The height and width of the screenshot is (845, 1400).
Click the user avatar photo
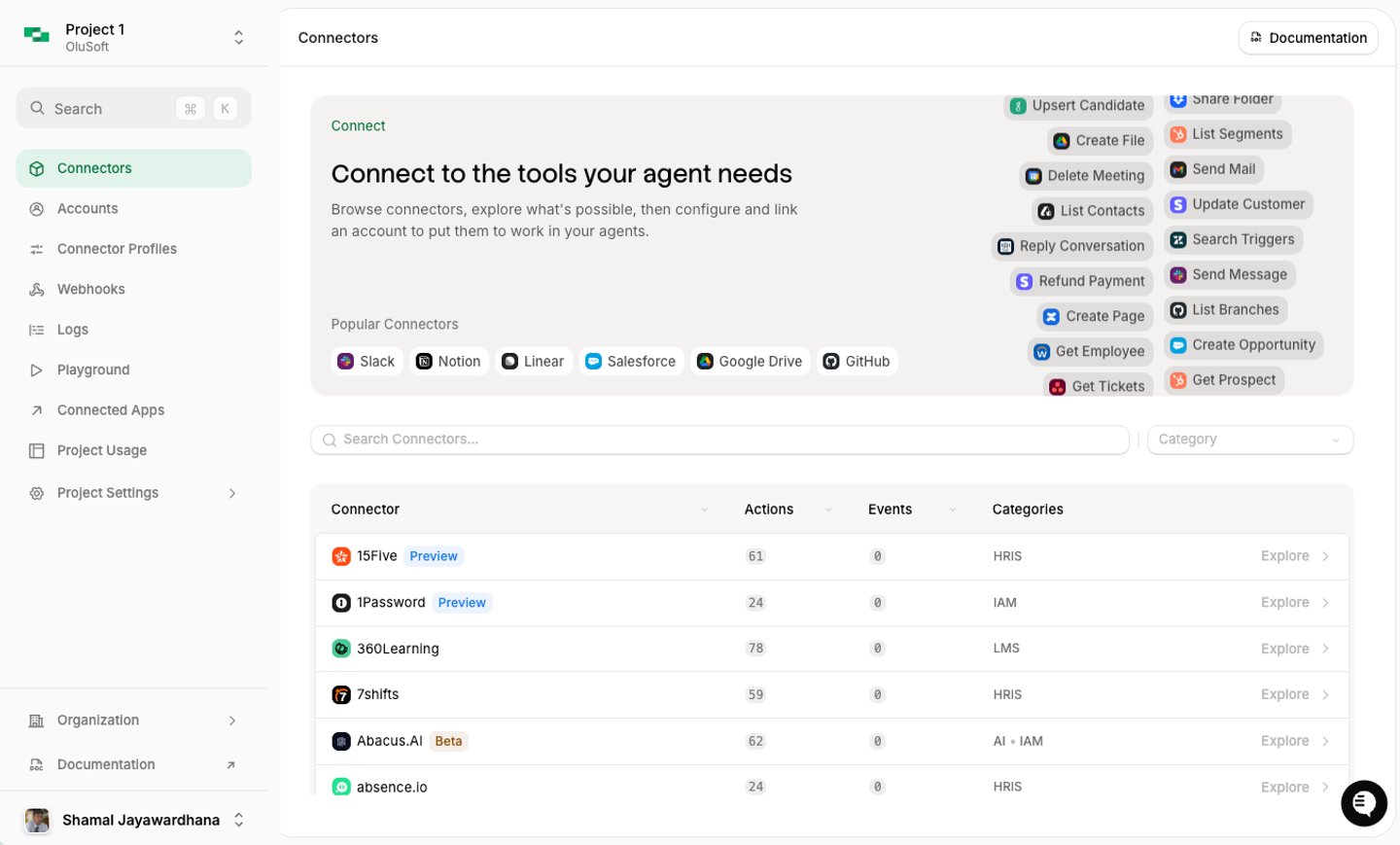(37, 821)
